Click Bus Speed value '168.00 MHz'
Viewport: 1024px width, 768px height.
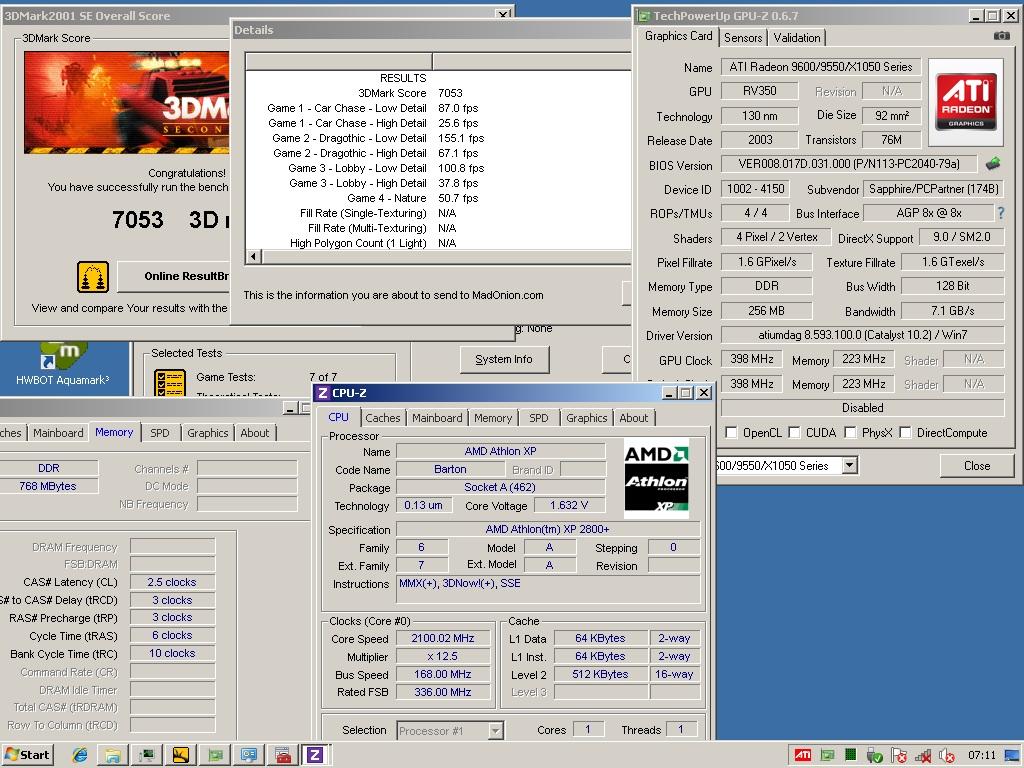(x=443, y=674)
